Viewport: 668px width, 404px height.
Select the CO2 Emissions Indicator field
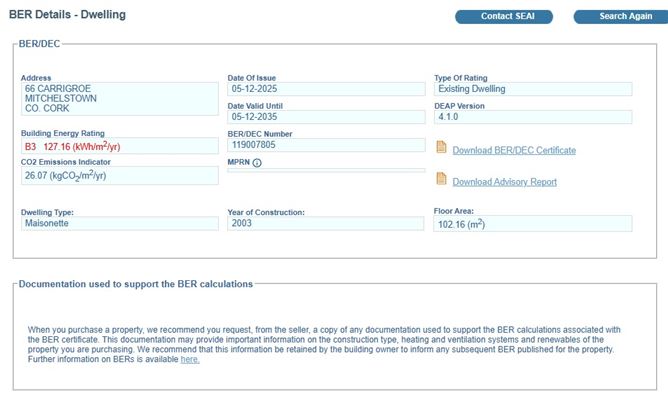click(119, 176)
